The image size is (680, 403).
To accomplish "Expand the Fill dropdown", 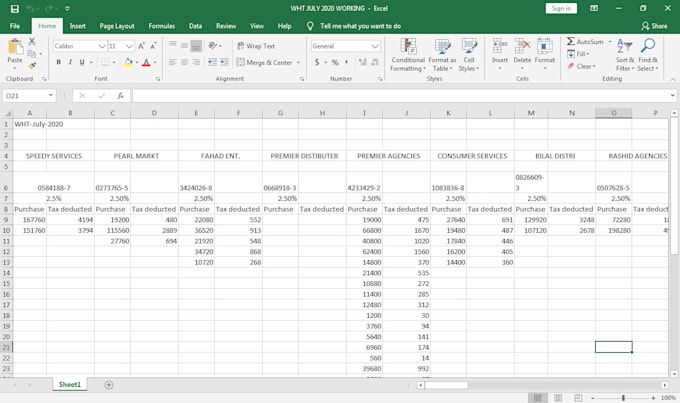I will pyautogui.click(x=588, y=54).
